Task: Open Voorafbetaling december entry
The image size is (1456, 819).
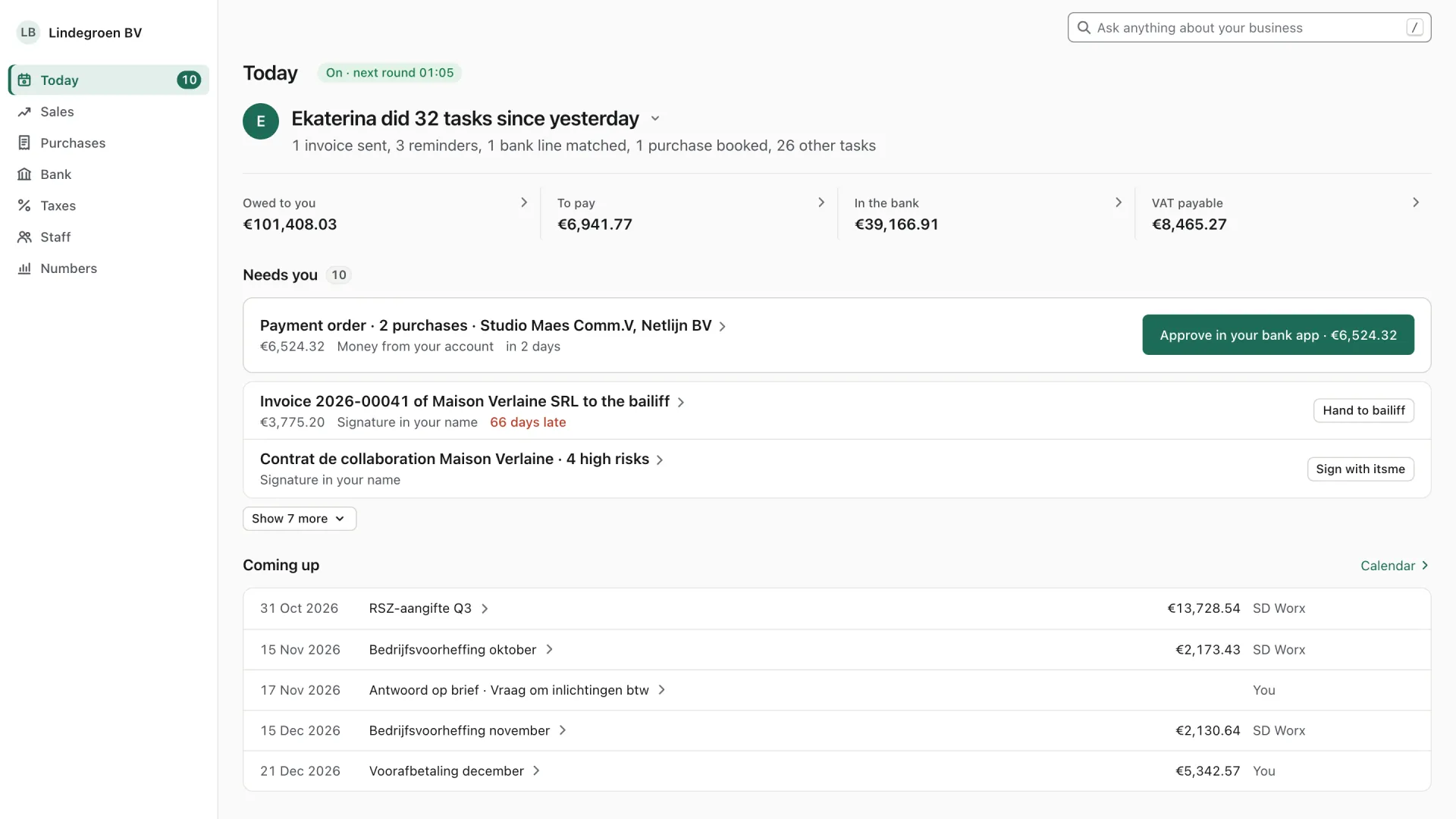Action: 836,771
